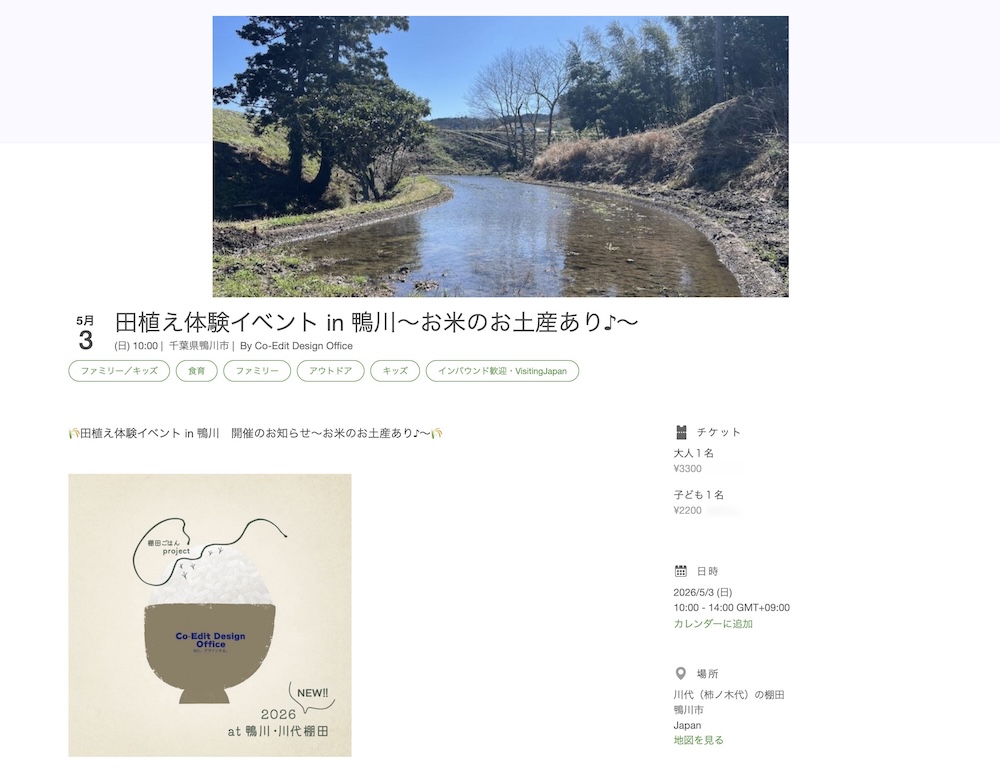The height and width of the screenshot is (772, 1000).
Task: Choose the アウトドア tag
Action: click(330, 371)
